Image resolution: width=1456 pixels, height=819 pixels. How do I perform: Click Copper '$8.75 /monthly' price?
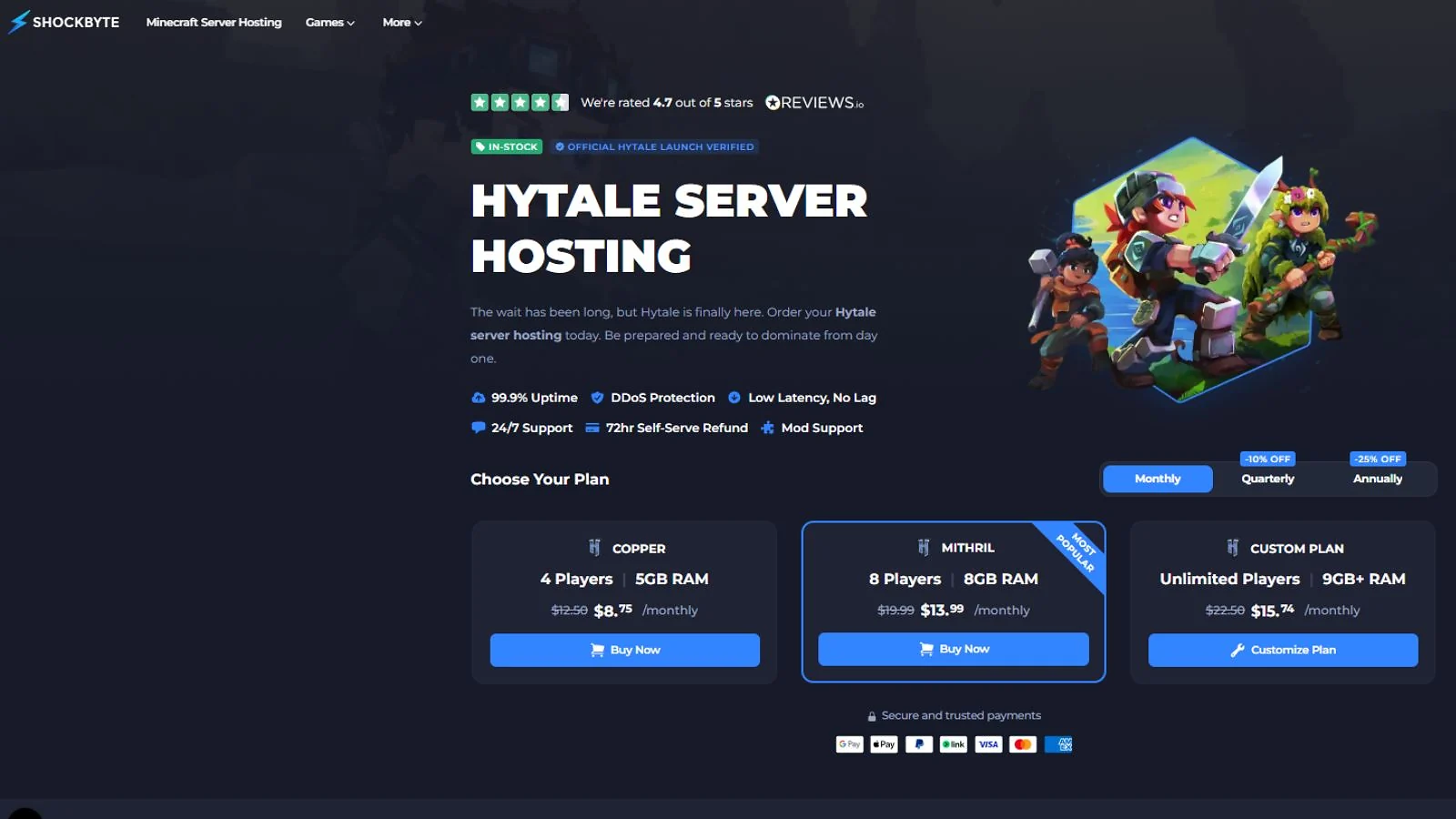646,611
